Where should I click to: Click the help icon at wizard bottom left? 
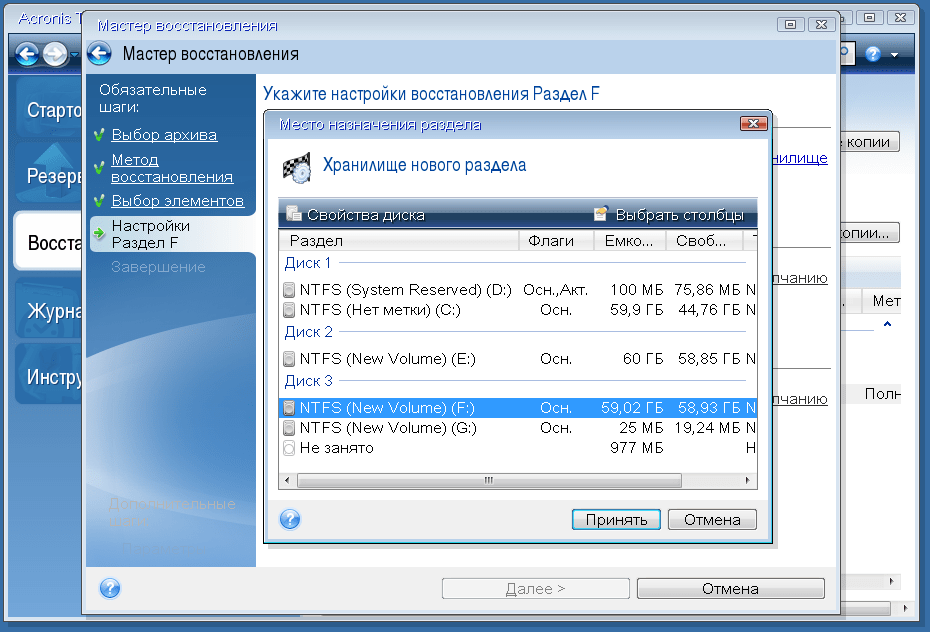[x=110, y=588]
